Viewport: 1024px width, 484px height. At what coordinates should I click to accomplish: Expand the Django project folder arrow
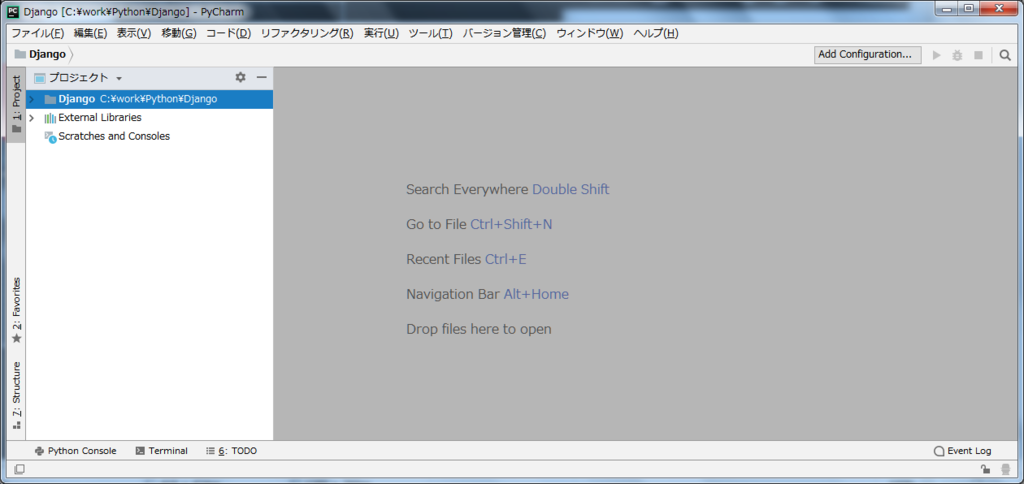point(31,99)
